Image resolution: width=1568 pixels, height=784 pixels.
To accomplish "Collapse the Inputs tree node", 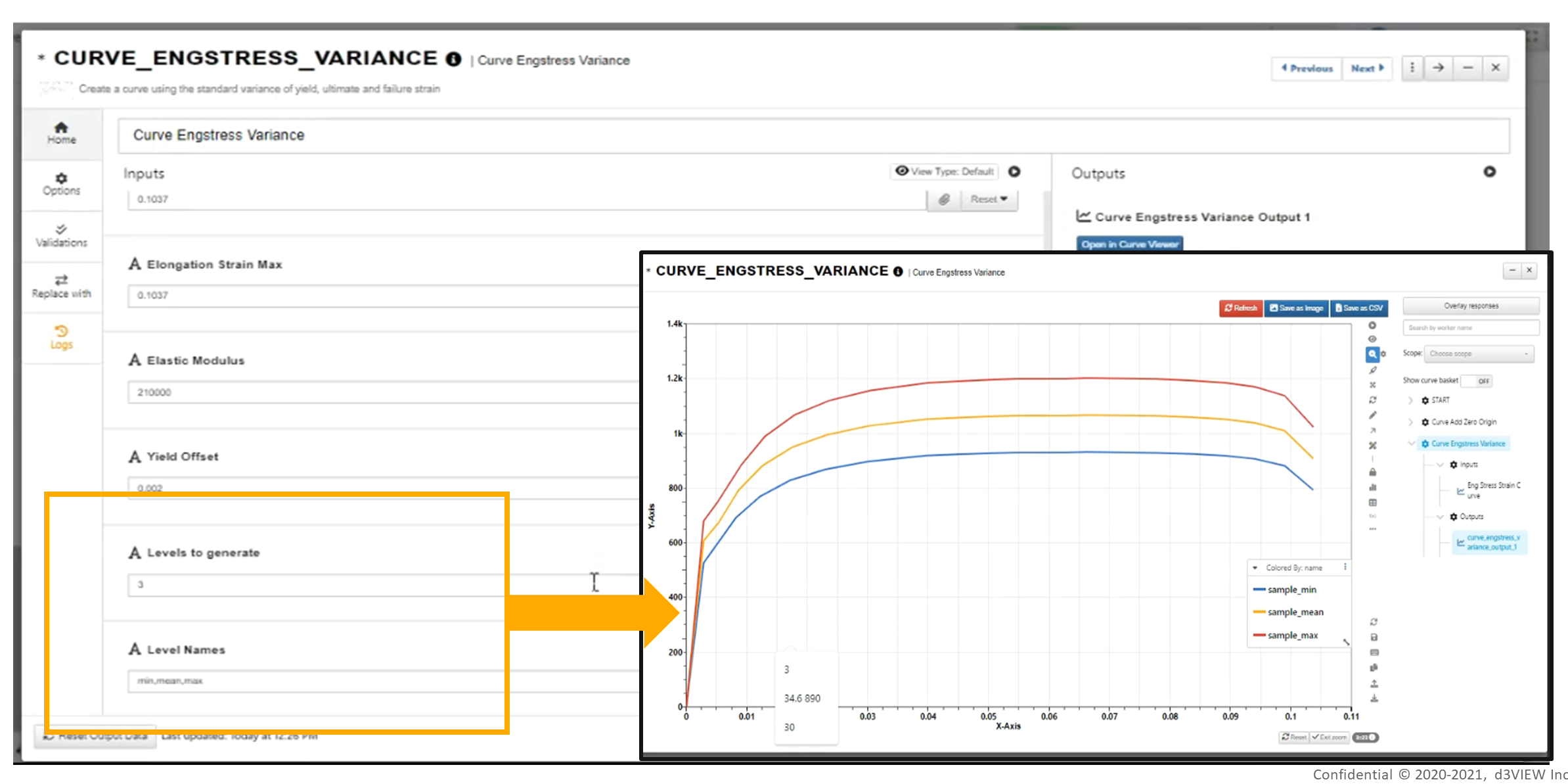I will coord(1440,465).
